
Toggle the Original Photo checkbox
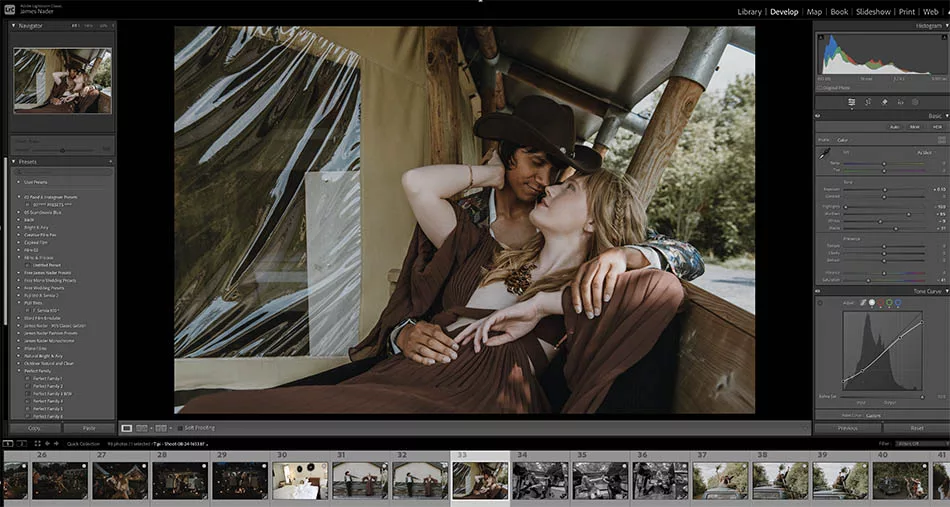[x=820, y=88]
